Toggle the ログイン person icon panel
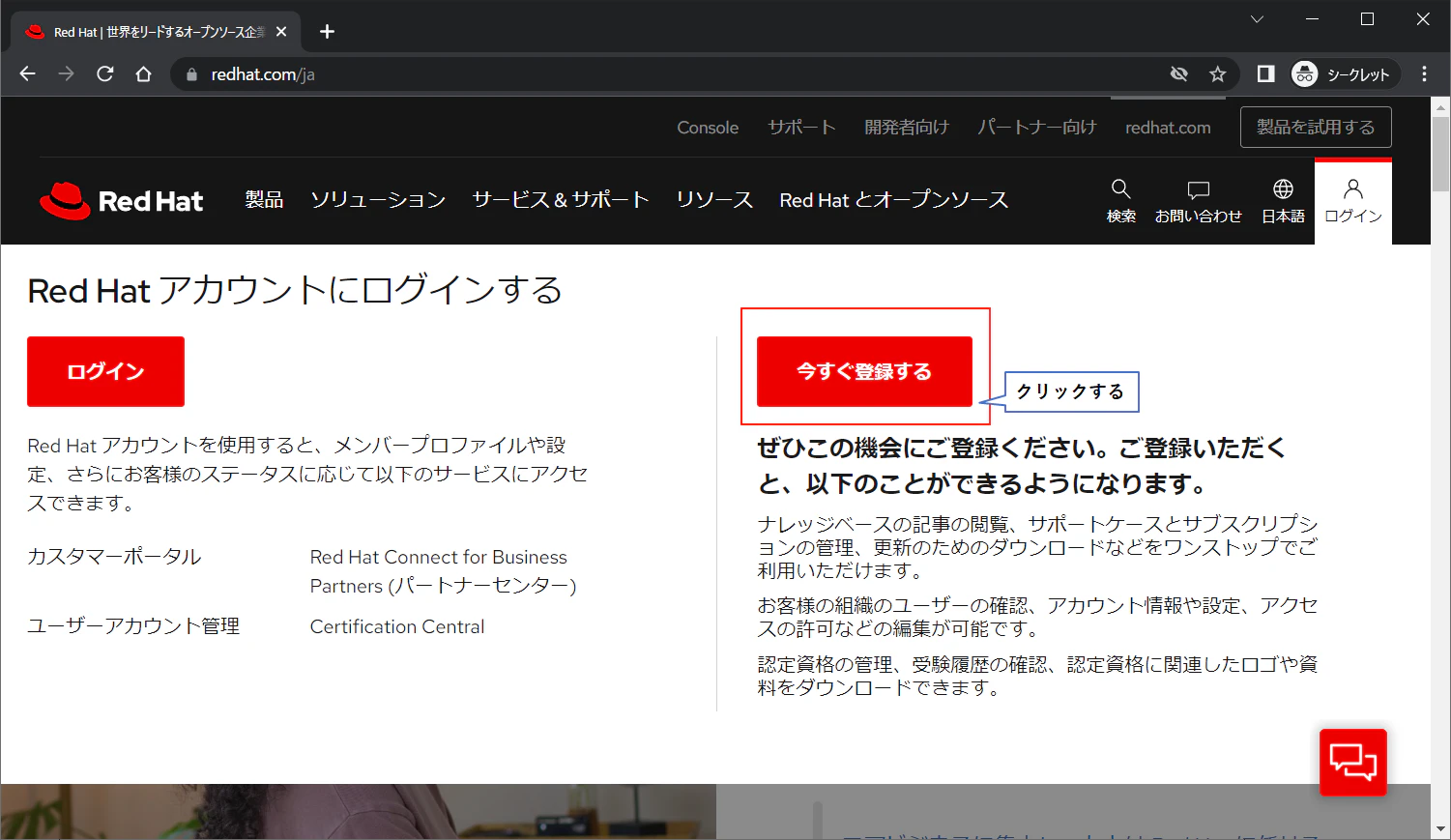1451x840 pixels. pos(1353,201)
